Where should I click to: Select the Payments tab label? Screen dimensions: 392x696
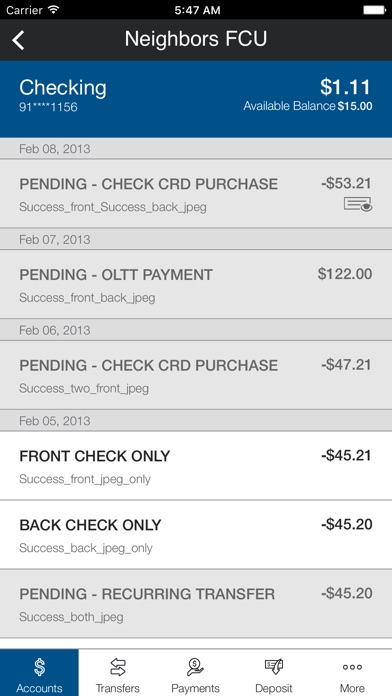point(195,688)
